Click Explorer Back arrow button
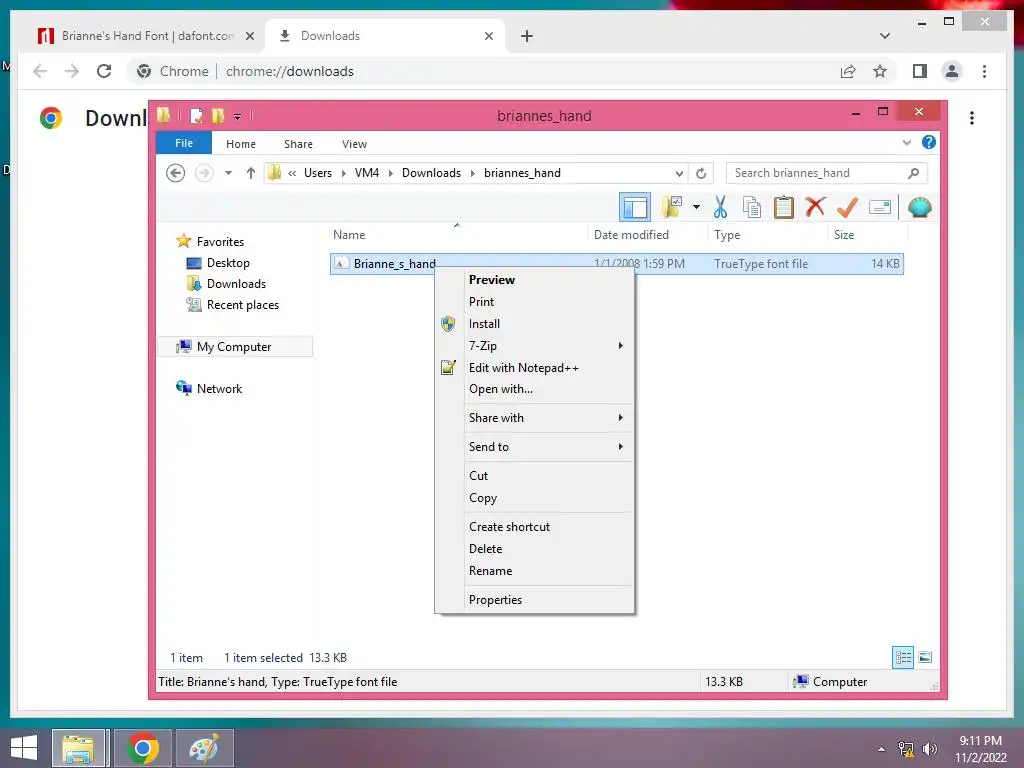1024x768 pixels. click(175, 173)
